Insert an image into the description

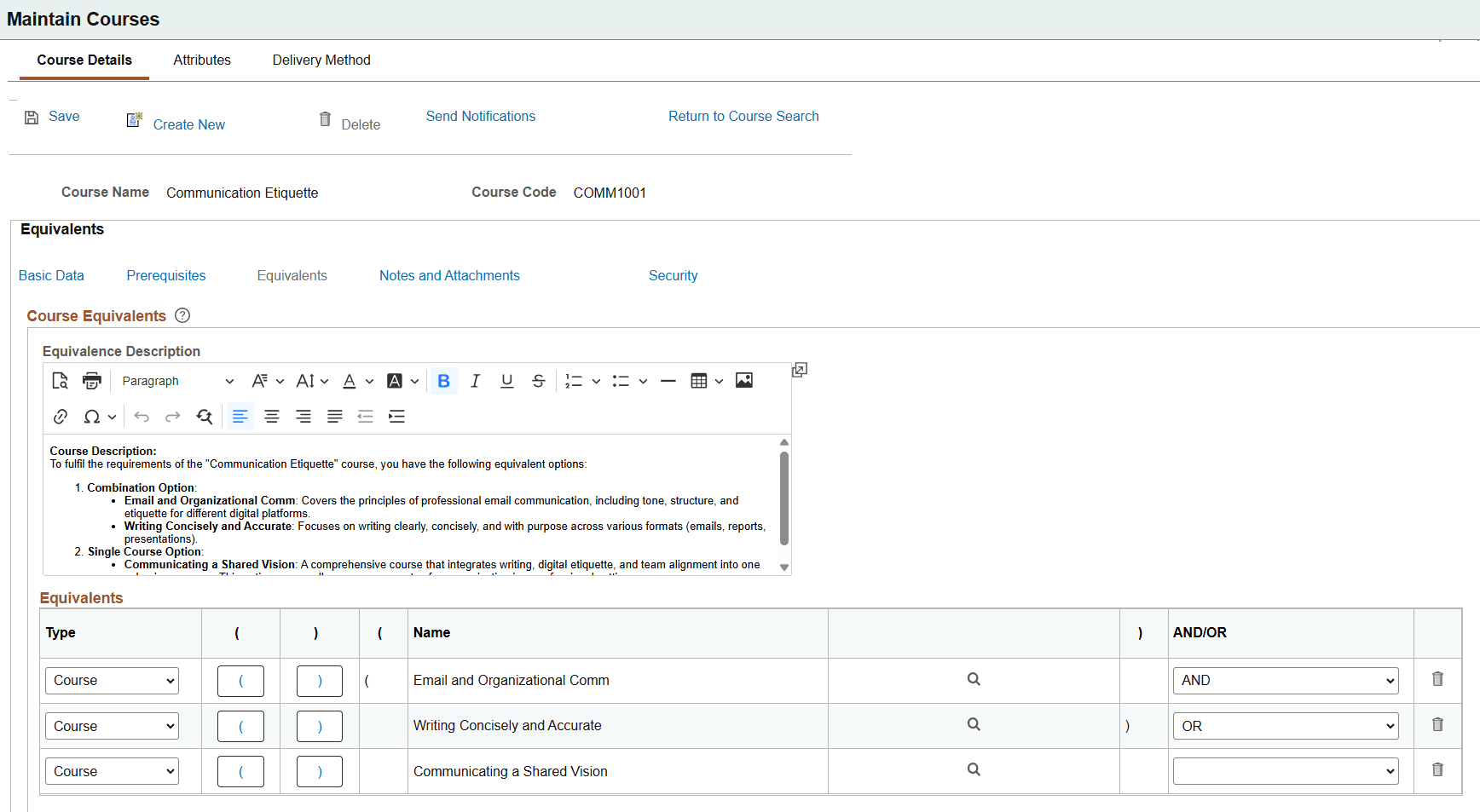click(743, 380)
